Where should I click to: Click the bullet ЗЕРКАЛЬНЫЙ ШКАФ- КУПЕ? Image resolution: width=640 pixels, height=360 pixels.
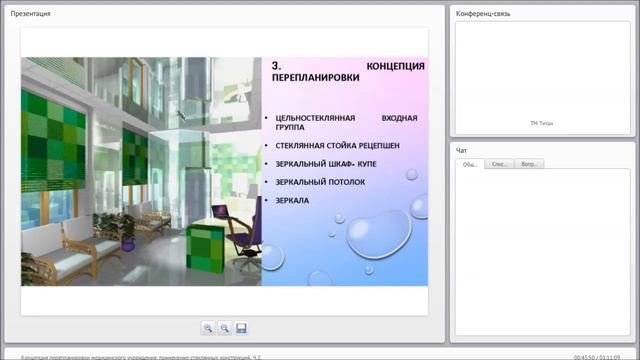click(x=326, y=164)
